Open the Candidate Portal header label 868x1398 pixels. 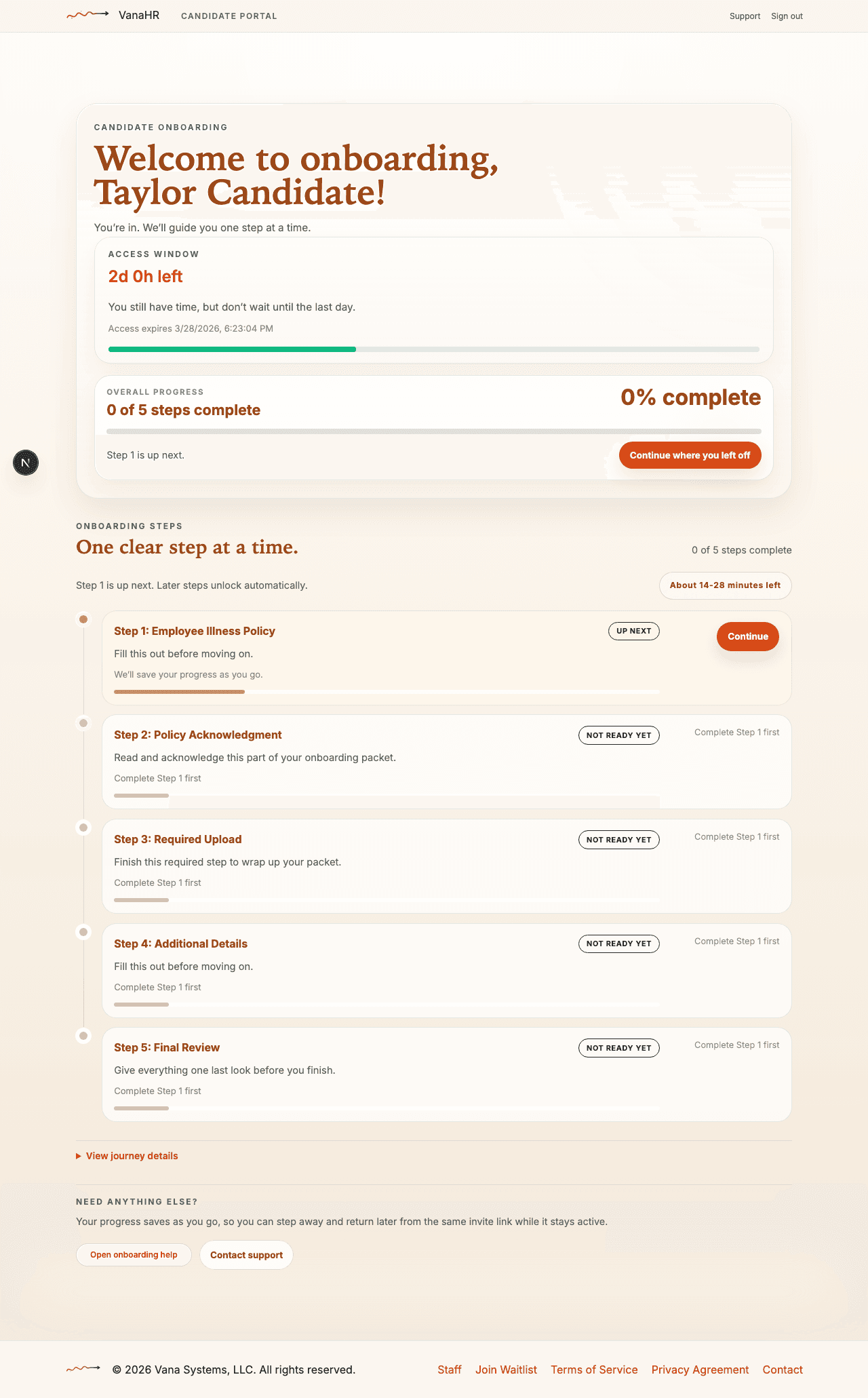[229, 16]
